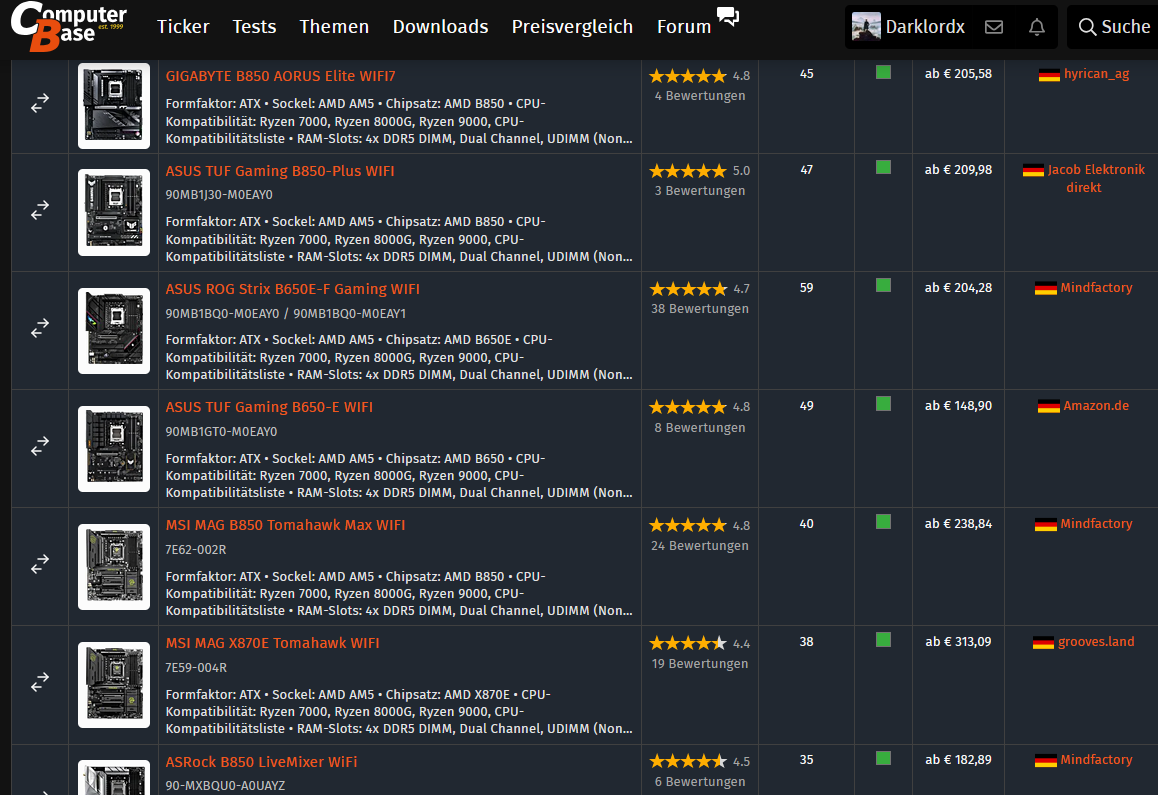Click availability green square for ASRock B850 LiveMixer

tap(883, 758)
